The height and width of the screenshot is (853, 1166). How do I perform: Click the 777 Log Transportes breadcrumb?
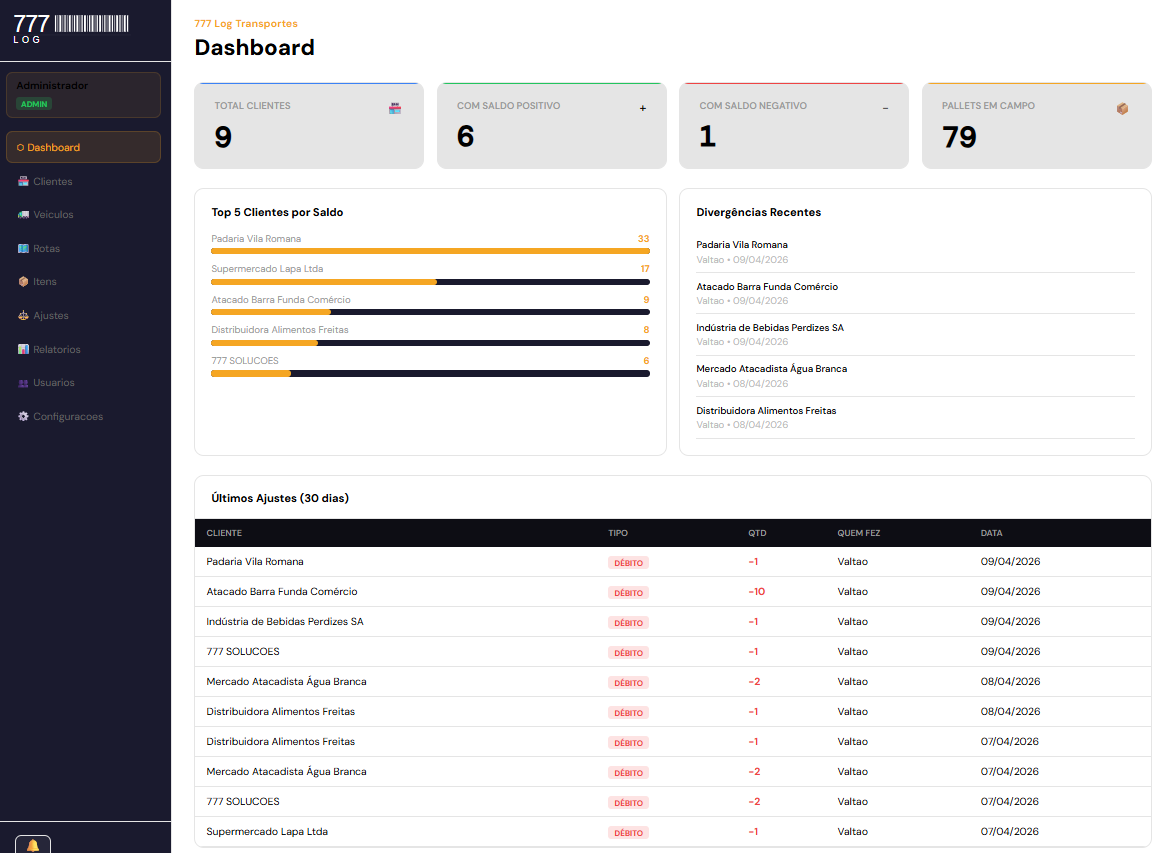[x=246, y=24]
